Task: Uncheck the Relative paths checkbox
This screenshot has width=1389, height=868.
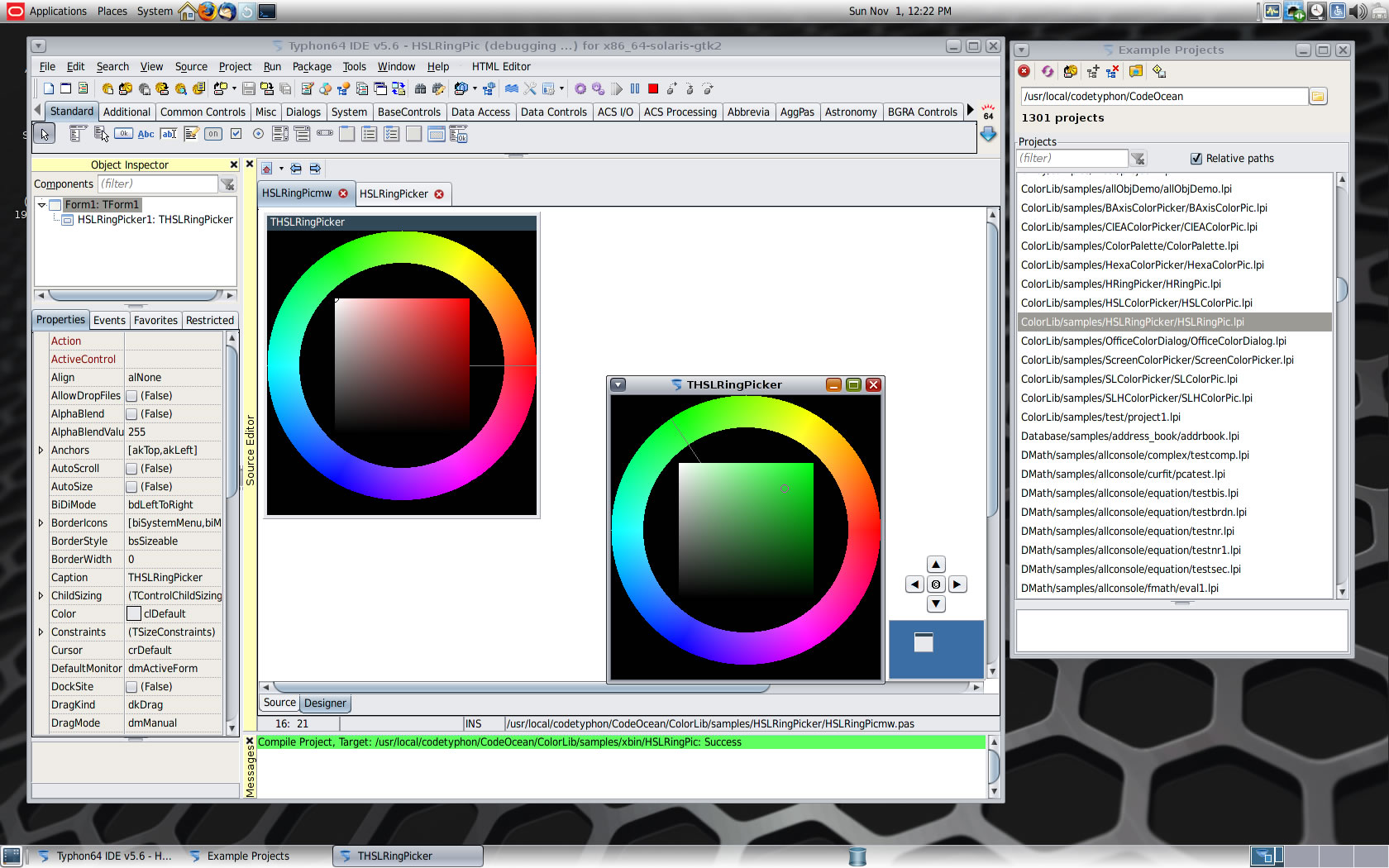Action: [1196, 159]
